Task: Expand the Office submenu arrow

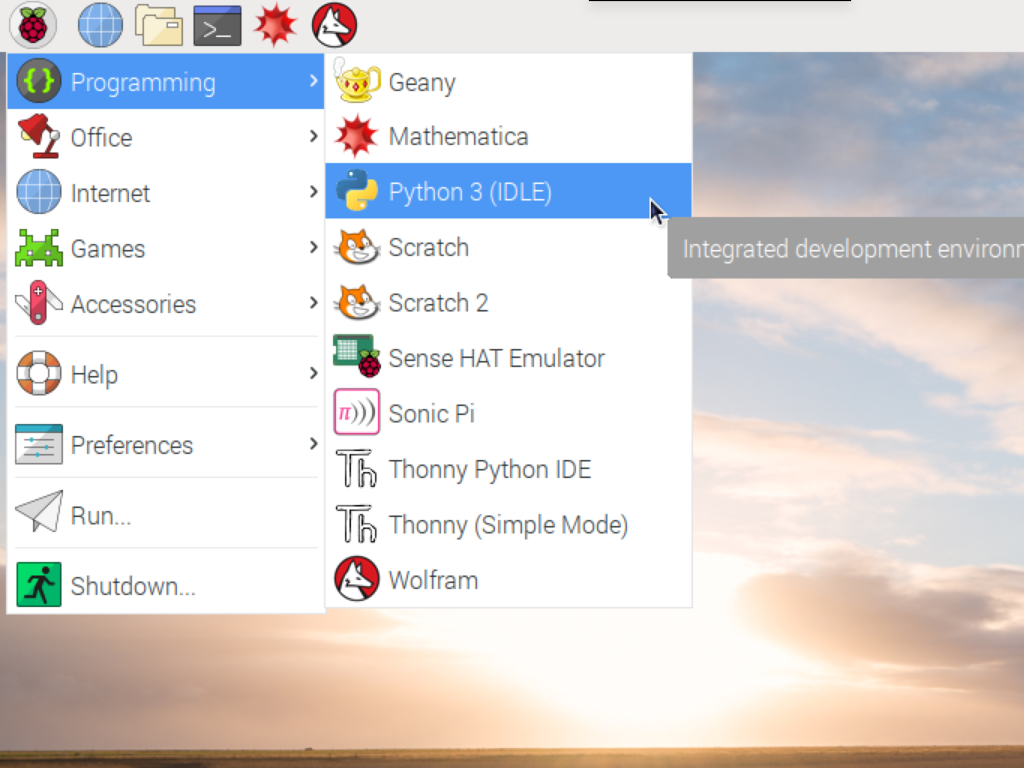Action: (314, 136)
